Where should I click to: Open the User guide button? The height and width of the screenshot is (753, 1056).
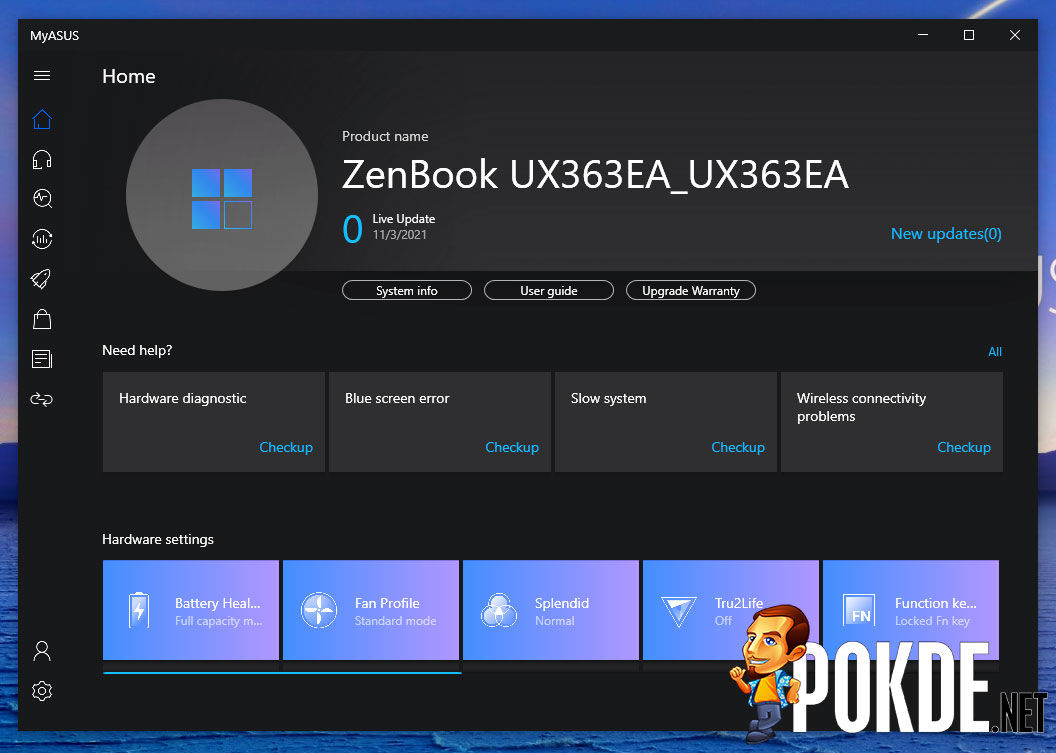pyautogui.click(x=549, y=290)
